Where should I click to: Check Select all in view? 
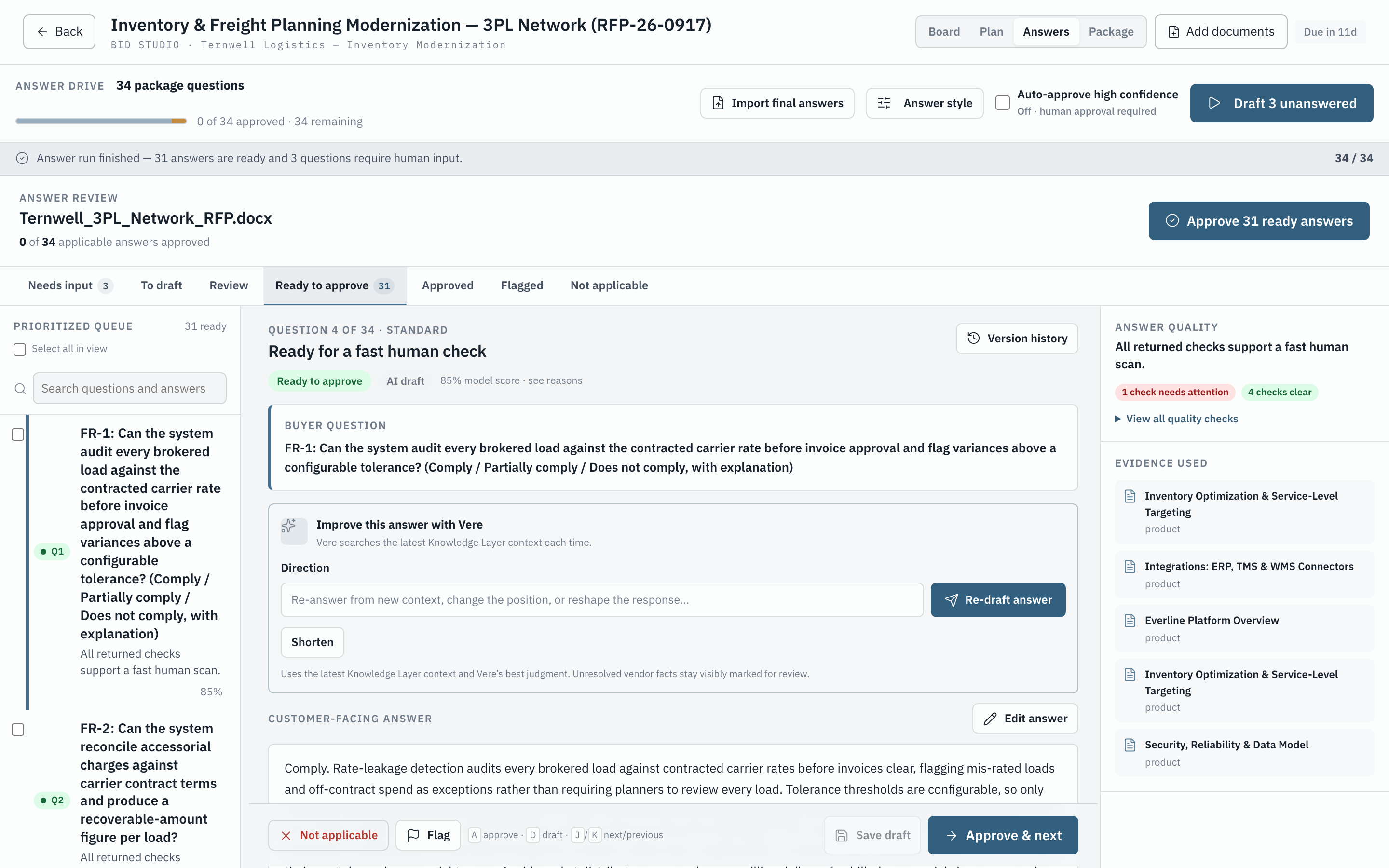point(20,349)
